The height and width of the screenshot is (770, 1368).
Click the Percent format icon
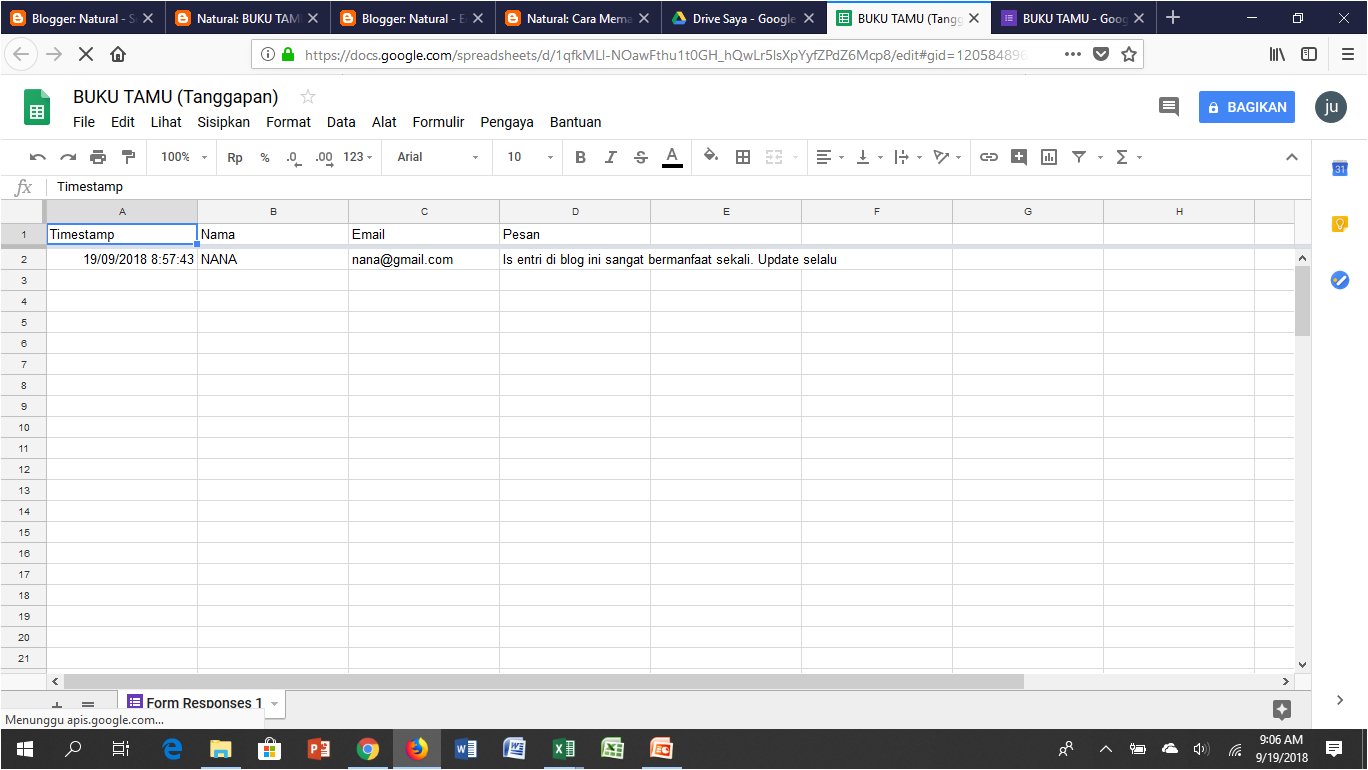[264, 157]
